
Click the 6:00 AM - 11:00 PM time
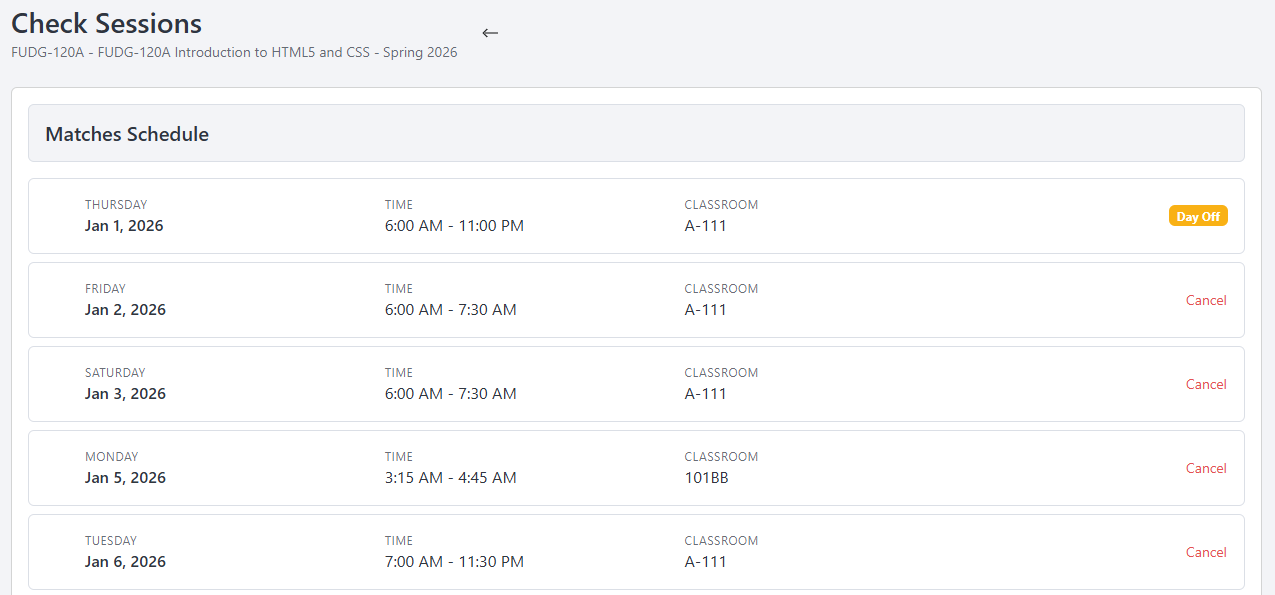pyautogui.click(x=454, y=226)
